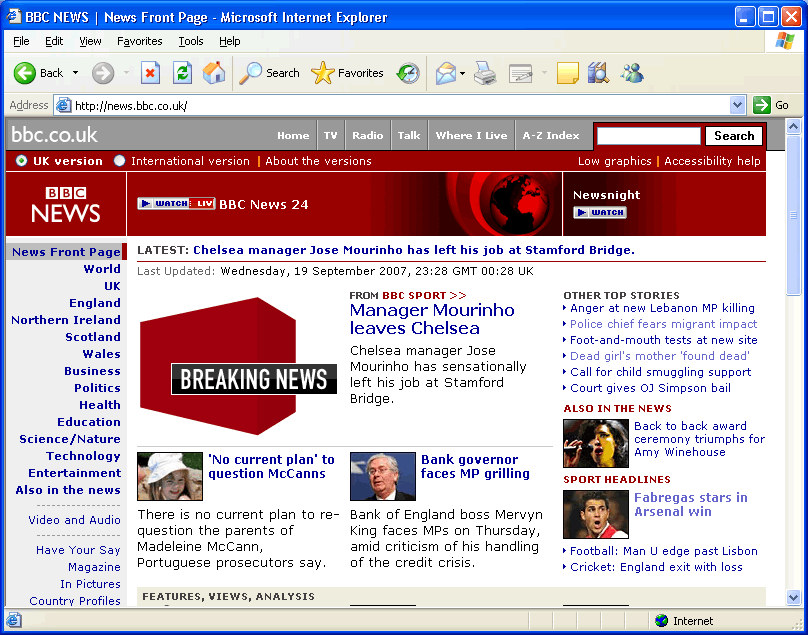Open the History toolbar icon
808x635 pixels.
[x=408, y=73]
